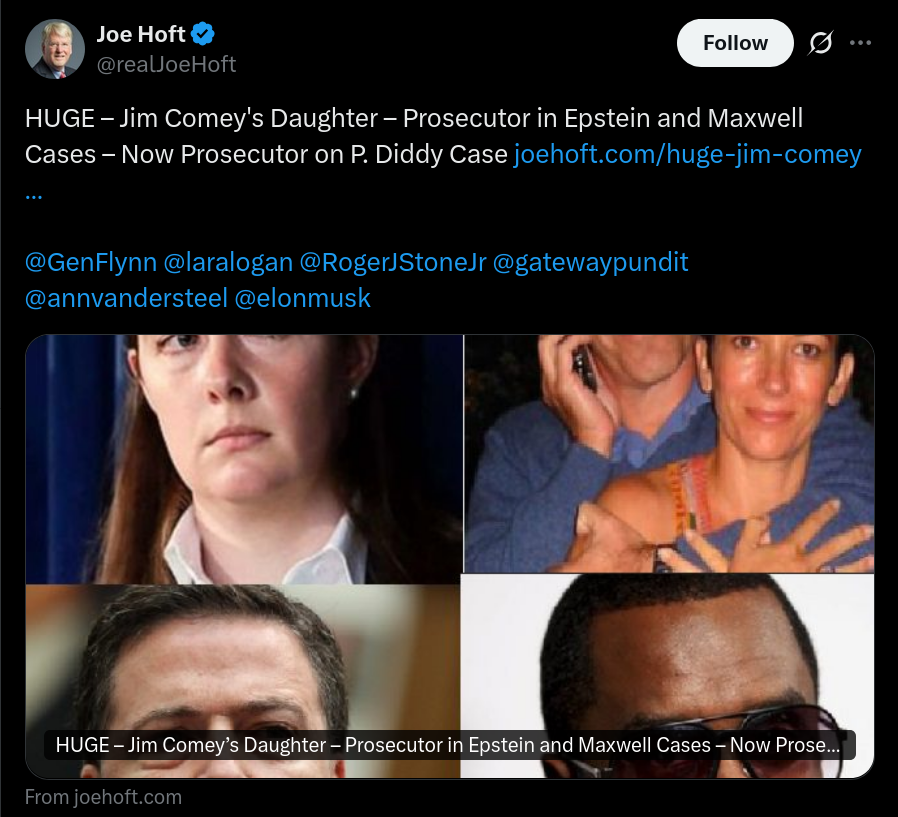
Task: Click the 'From joehoft.com' source text
Action: point(104,797)
